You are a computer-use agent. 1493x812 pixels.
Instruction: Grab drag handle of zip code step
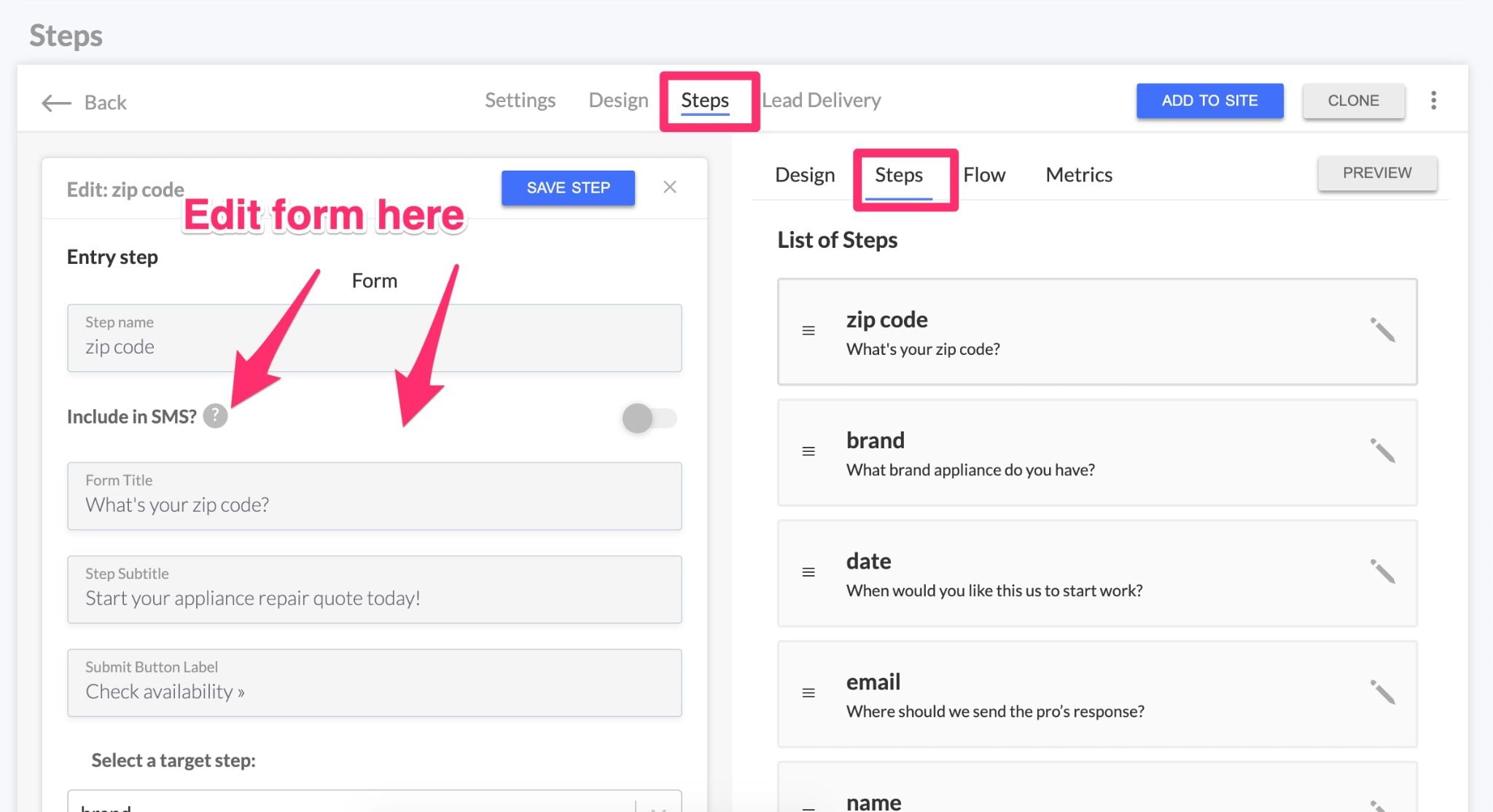[x=808, y=331]
